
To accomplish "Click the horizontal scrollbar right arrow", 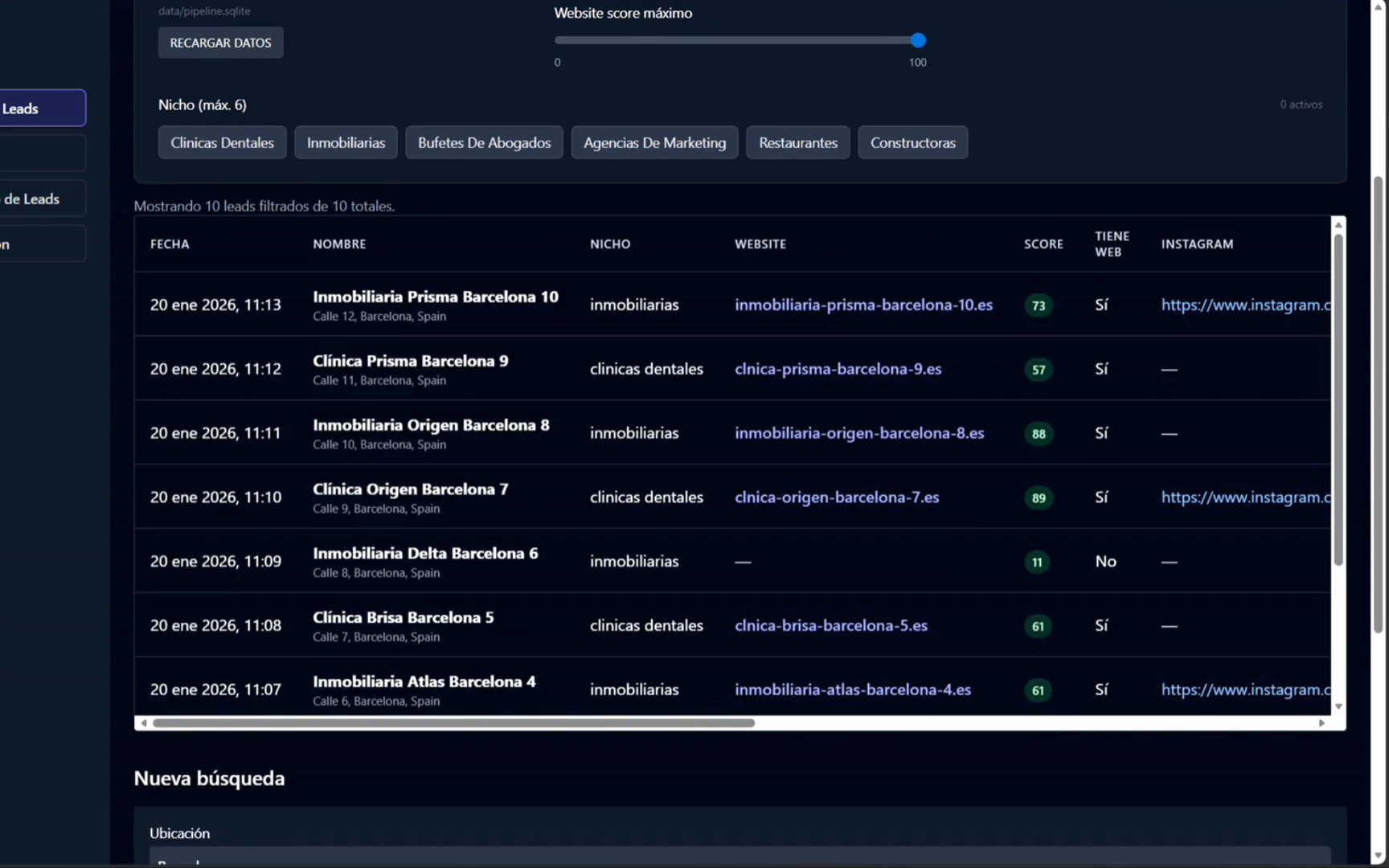I will [1321, 723].
